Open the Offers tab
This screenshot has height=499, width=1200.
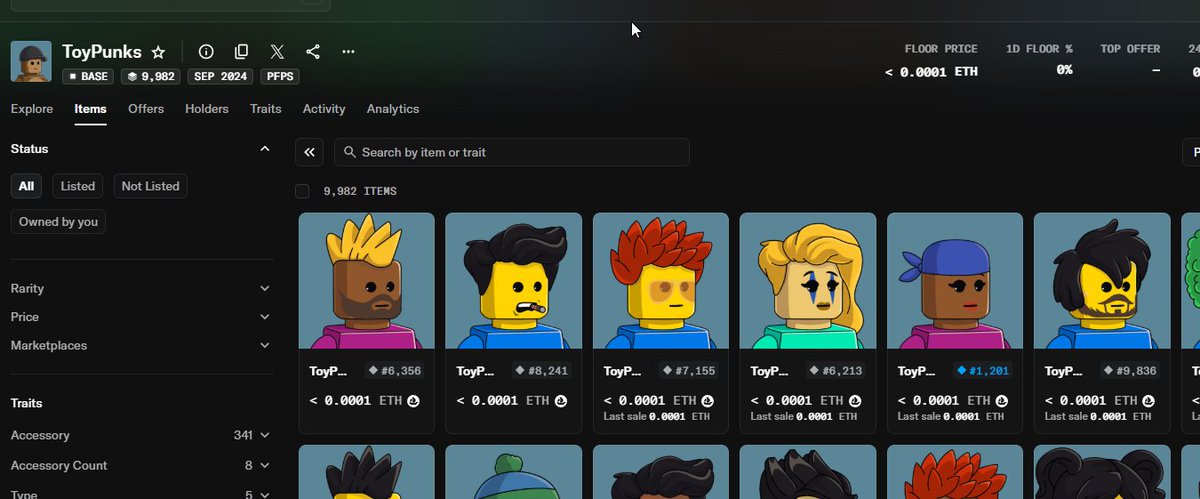[x=146, y=109]
